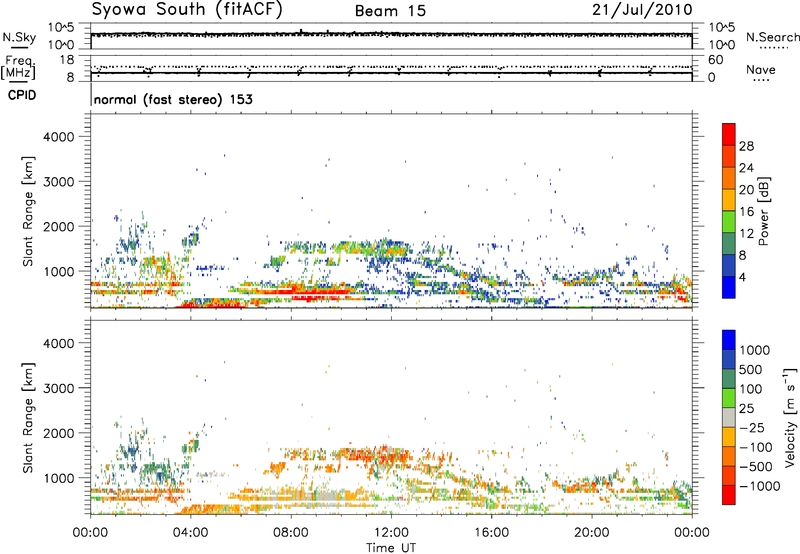Click the '04:00' time axis label
800x554 pixels.
point(191,533)
